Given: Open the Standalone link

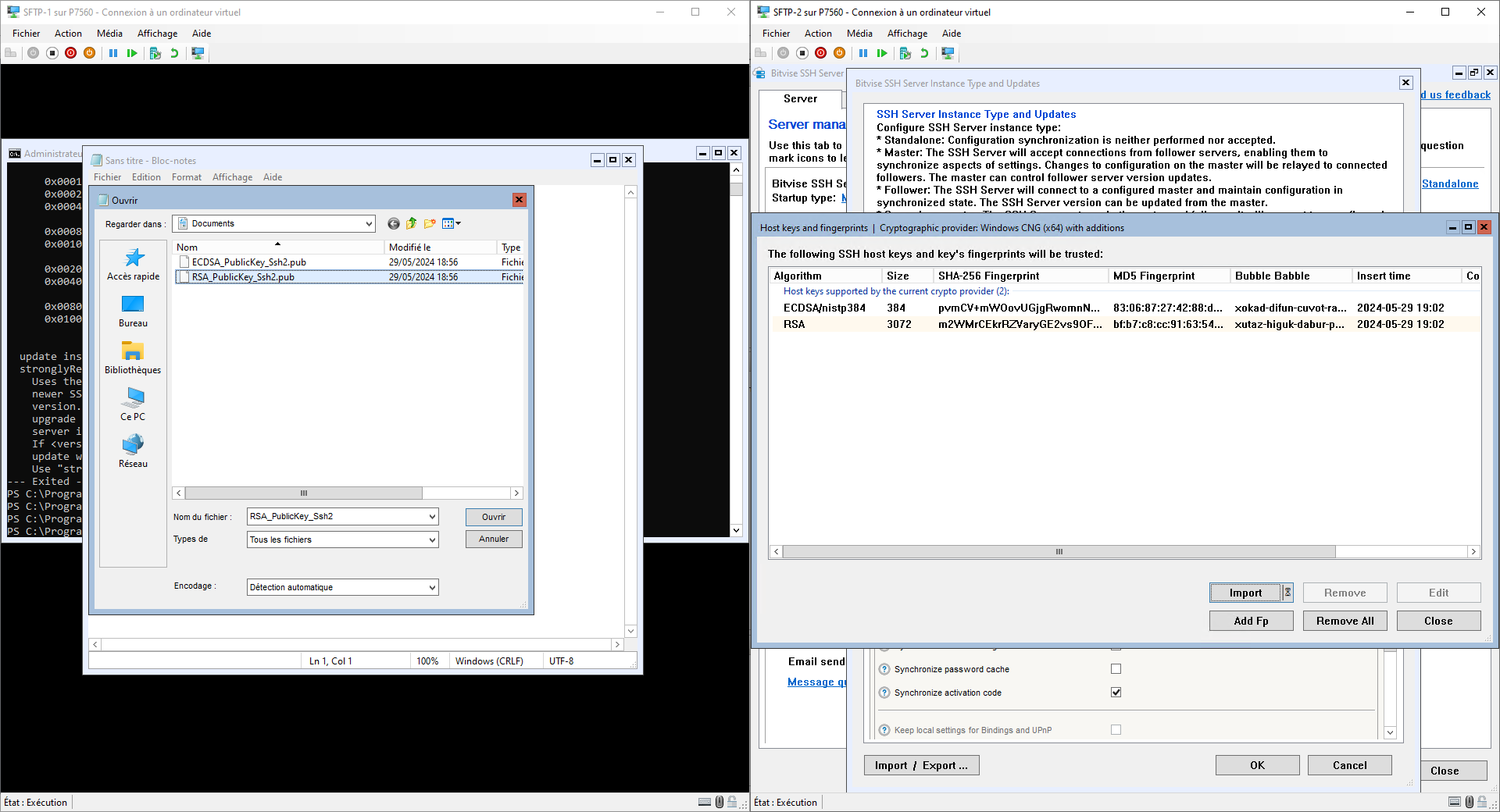Looking at the screenshot, I should 1450,184.
